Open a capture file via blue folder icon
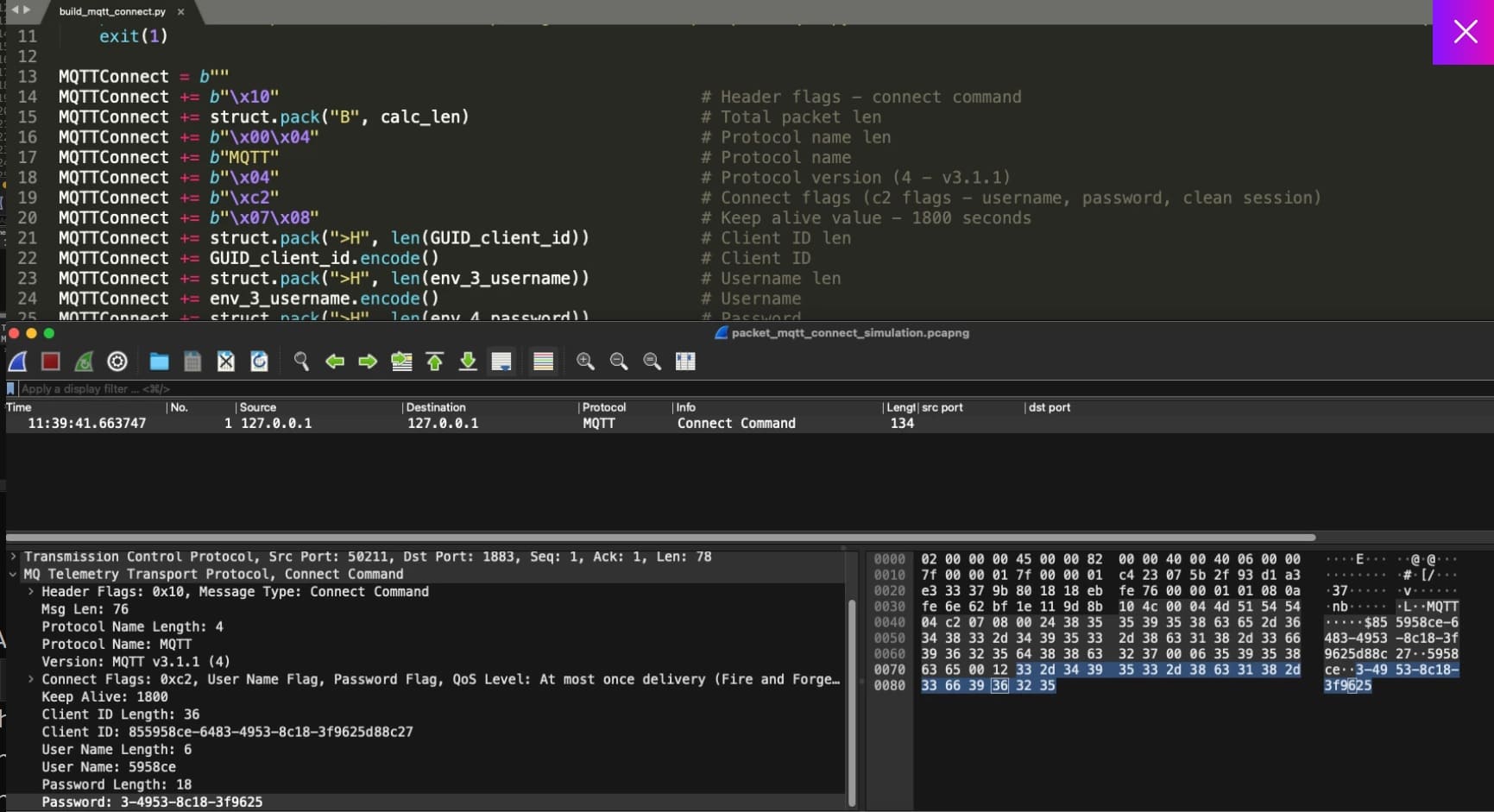Viewport: 1494px width, 812px height. tap(159, 362)
